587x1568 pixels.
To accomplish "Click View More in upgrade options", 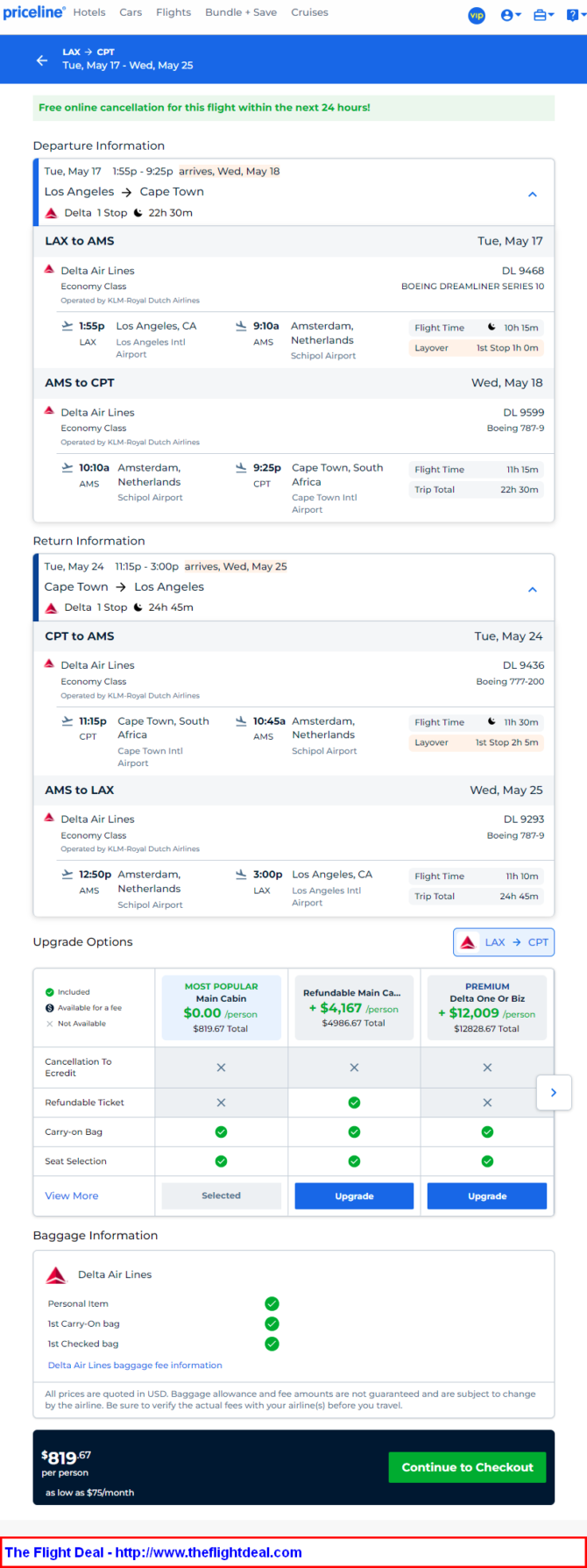I will tap(72, 1196).
